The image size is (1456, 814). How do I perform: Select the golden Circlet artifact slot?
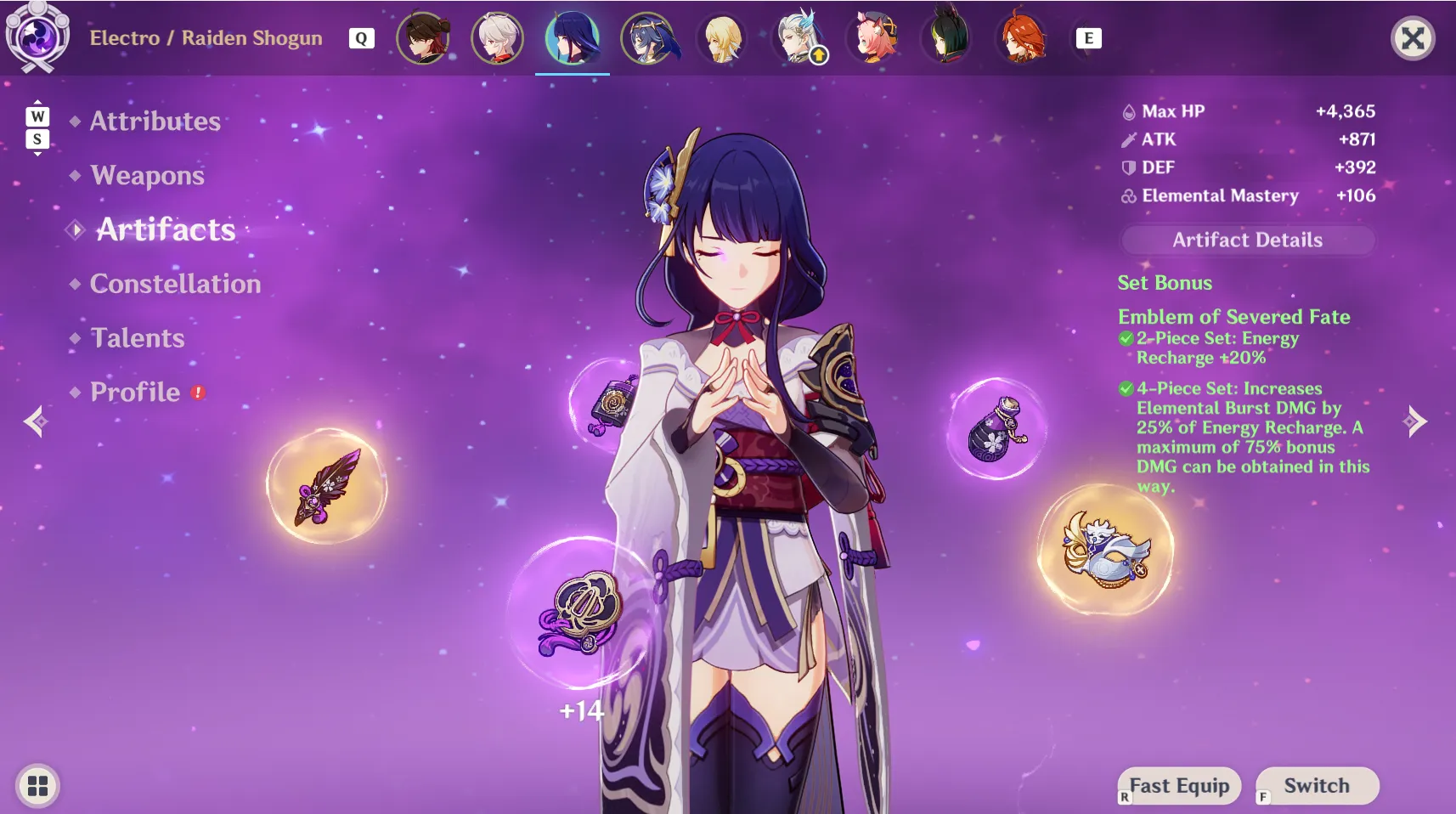(x=1105, y=550)
